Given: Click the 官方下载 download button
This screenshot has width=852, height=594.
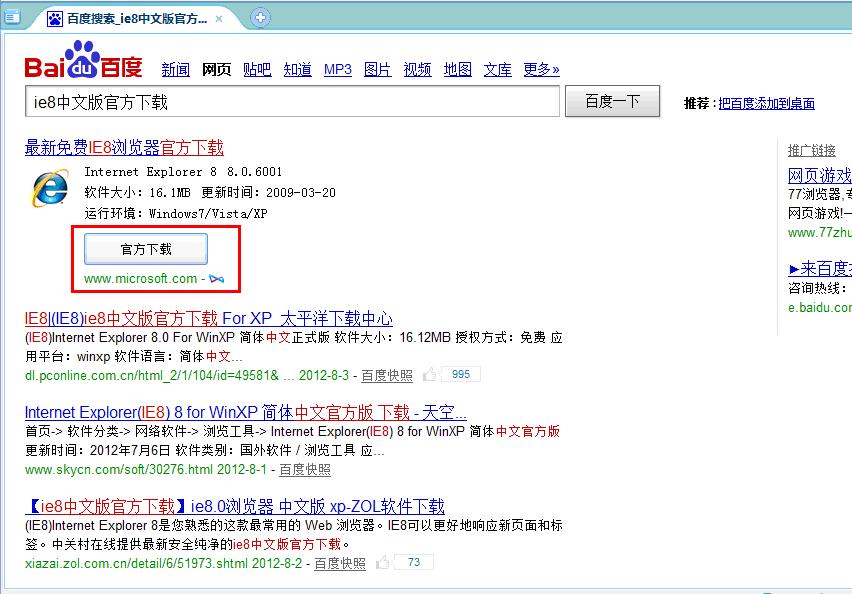Looking at the screenshot, I should 146,249.
